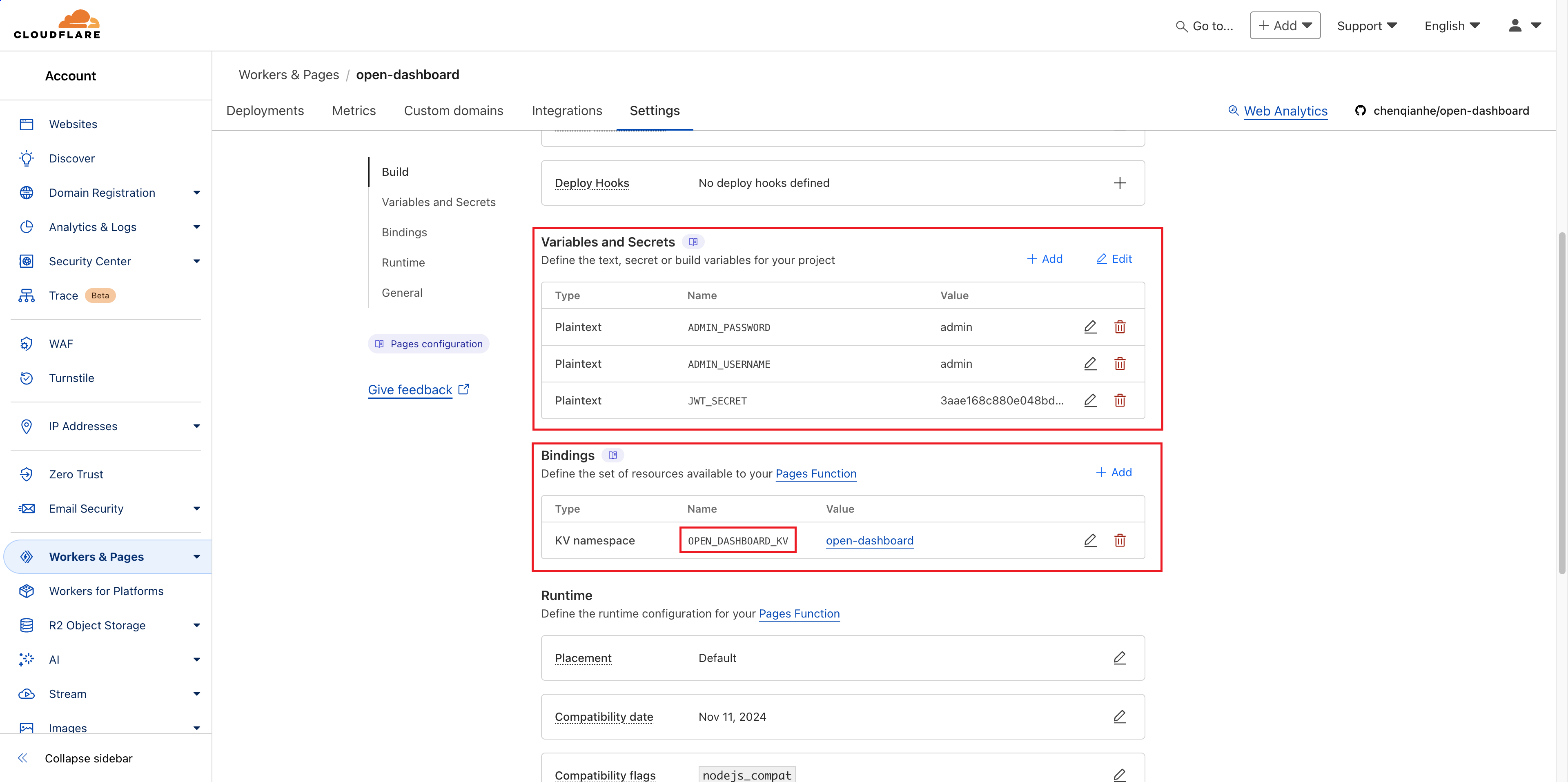
Task: Click the WAF sidebar icon
Action: (26, 344)
